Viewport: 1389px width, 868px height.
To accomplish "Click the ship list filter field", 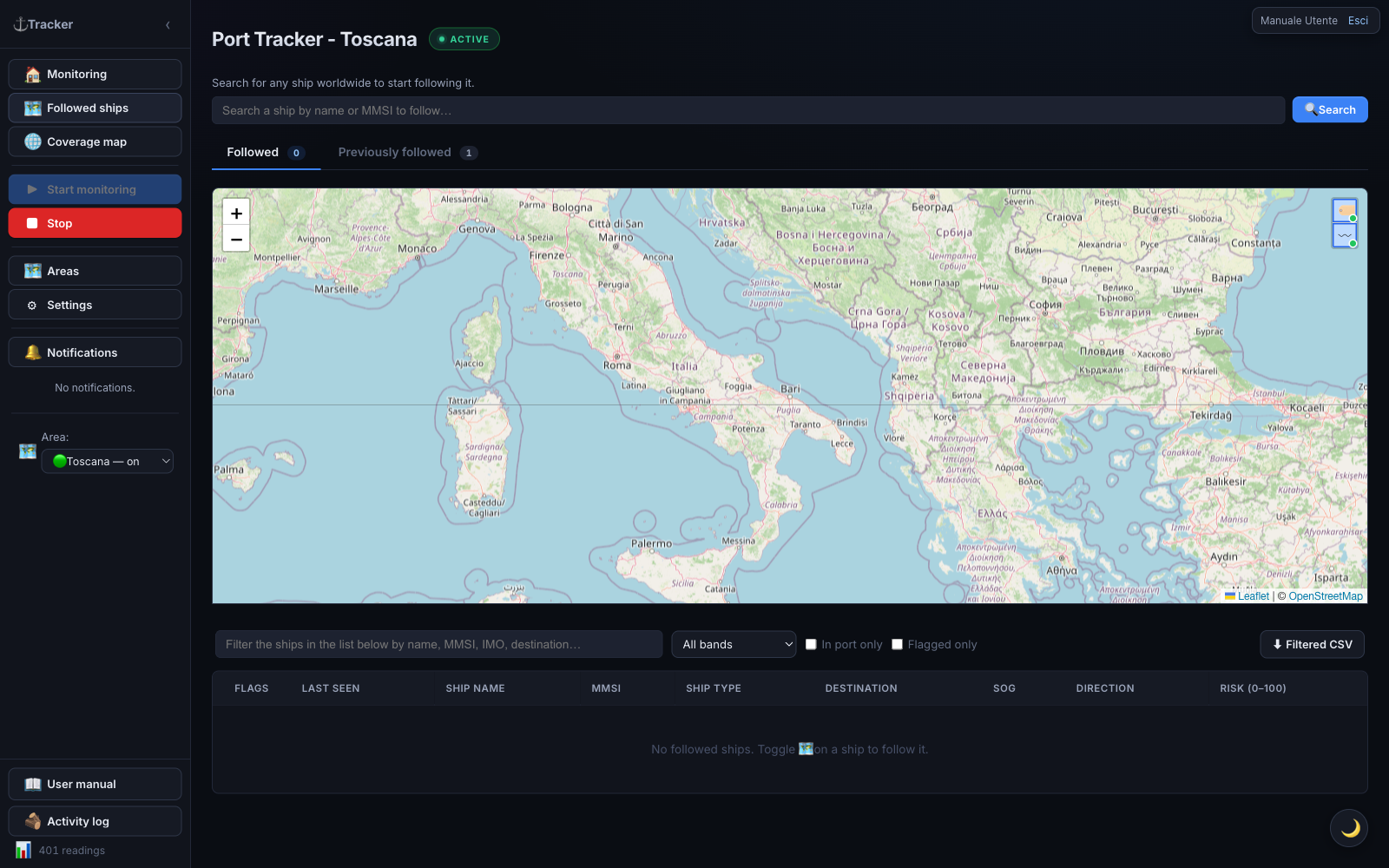I will tap(438, 644).
